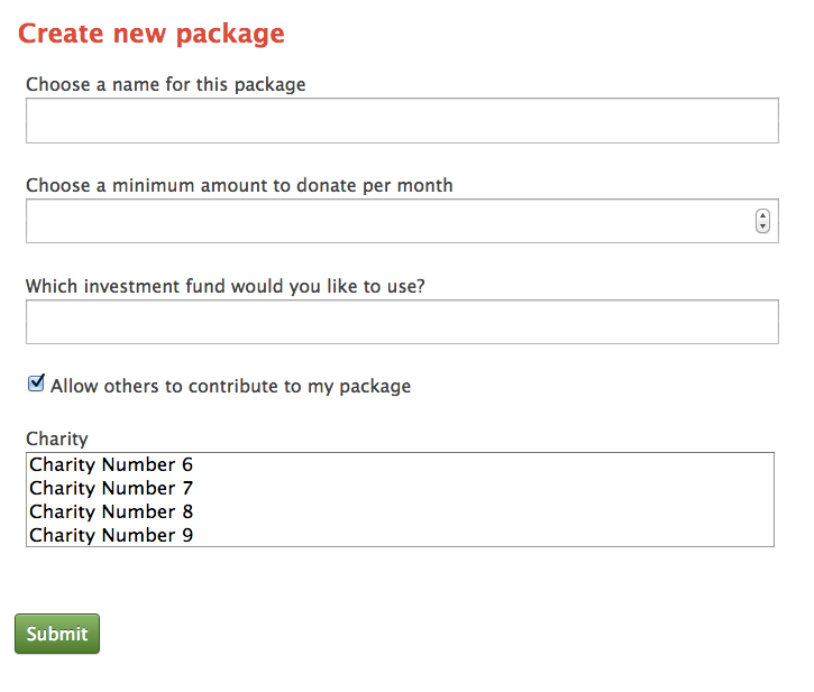
Task: Decrease donation amount with stepper down arrow
Action: click(763, 227)
